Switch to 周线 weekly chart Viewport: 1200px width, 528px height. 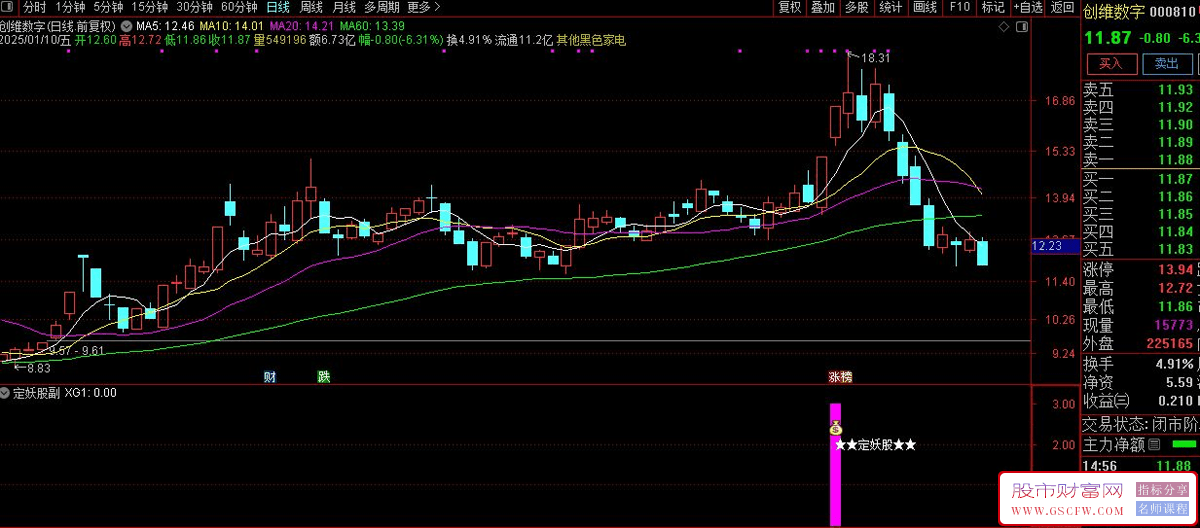311,7
